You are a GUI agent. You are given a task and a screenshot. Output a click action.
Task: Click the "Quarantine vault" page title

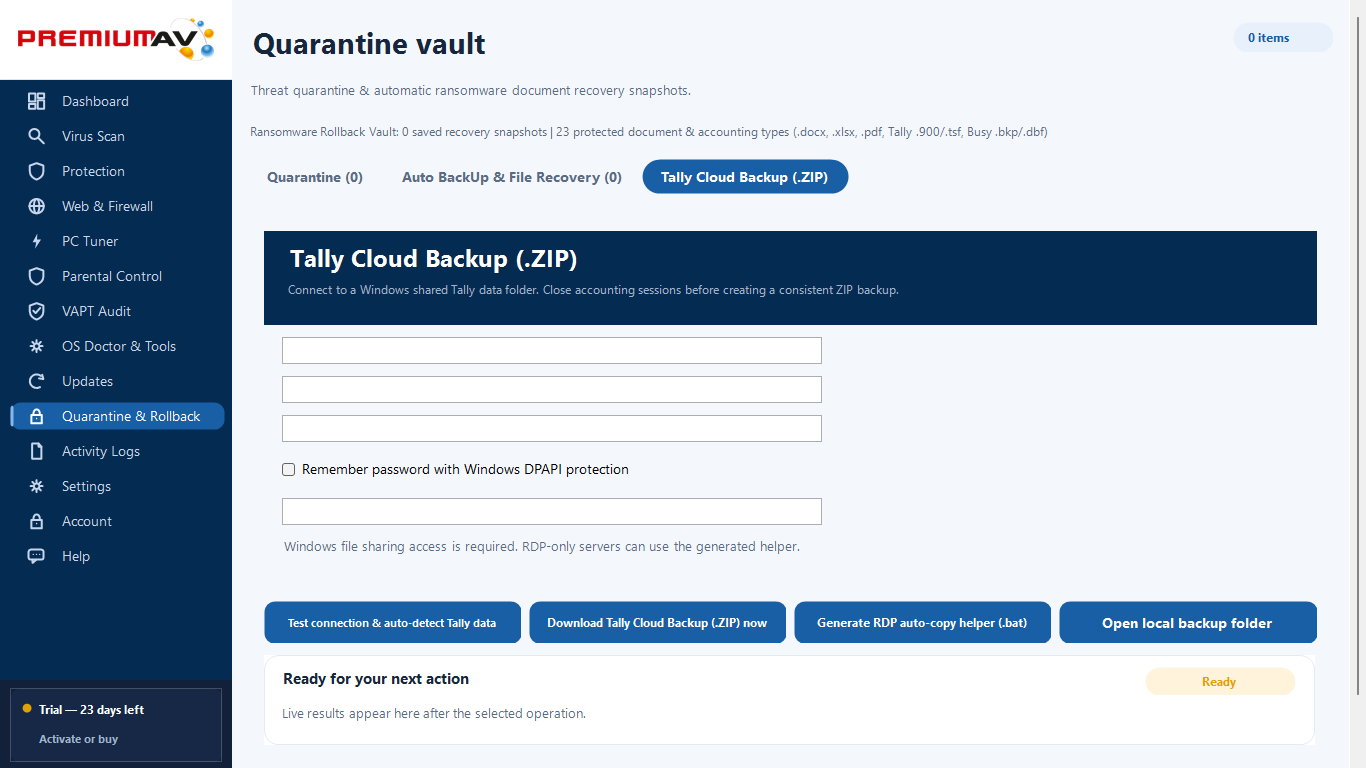[369, 44]
